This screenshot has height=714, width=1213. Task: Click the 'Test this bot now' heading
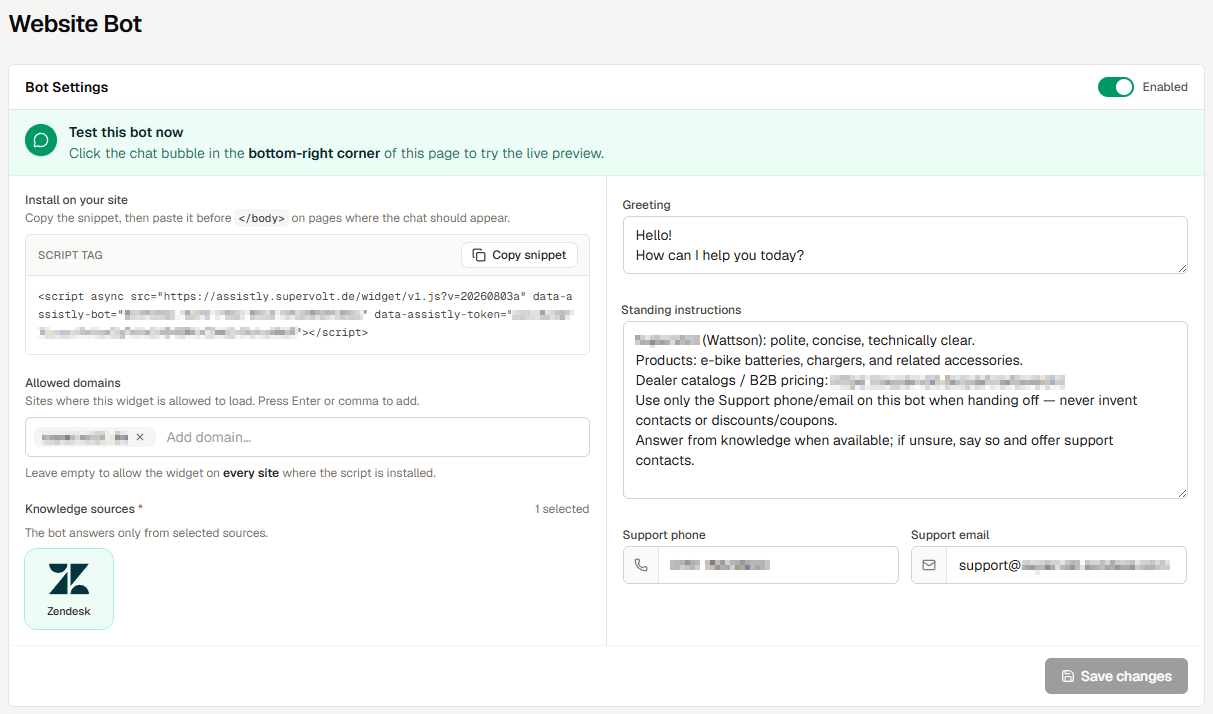[126, 132]
